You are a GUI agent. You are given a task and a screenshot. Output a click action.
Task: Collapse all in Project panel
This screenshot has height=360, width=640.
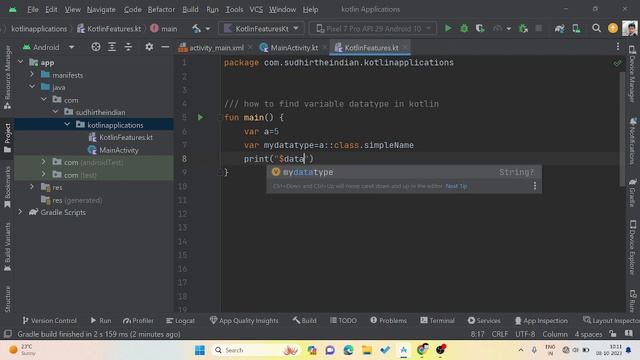(128, 47)
